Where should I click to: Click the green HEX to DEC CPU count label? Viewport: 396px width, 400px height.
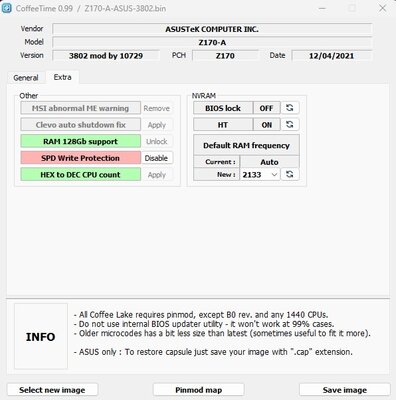pyautogui.click(x=80, y=175)
